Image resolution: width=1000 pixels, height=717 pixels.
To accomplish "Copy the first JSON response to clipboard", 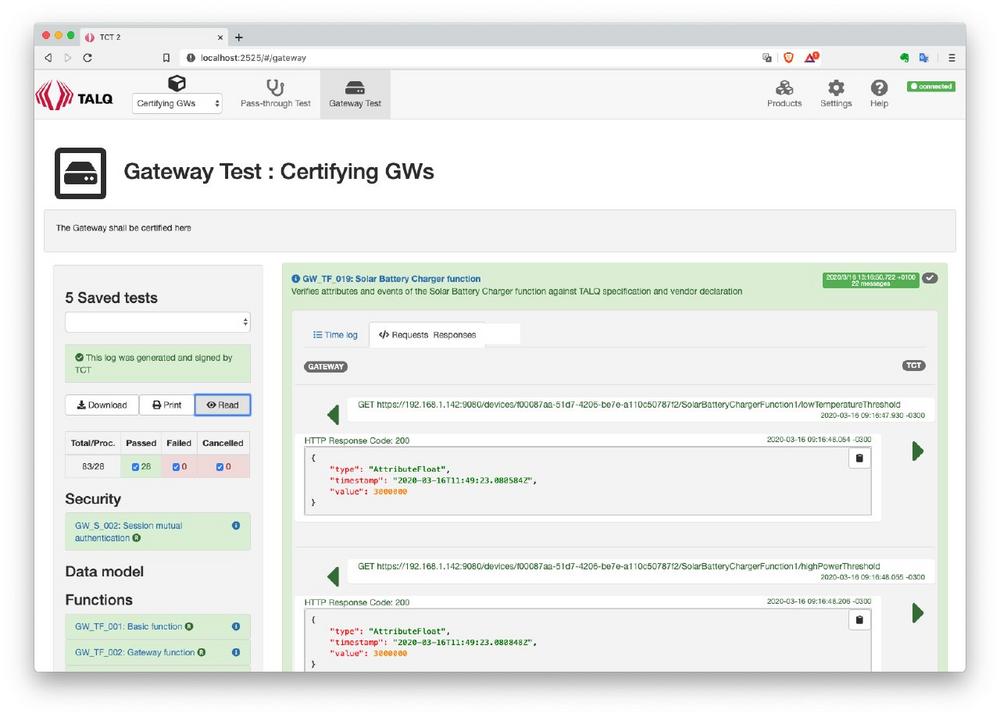I will [x=859, y=458].
